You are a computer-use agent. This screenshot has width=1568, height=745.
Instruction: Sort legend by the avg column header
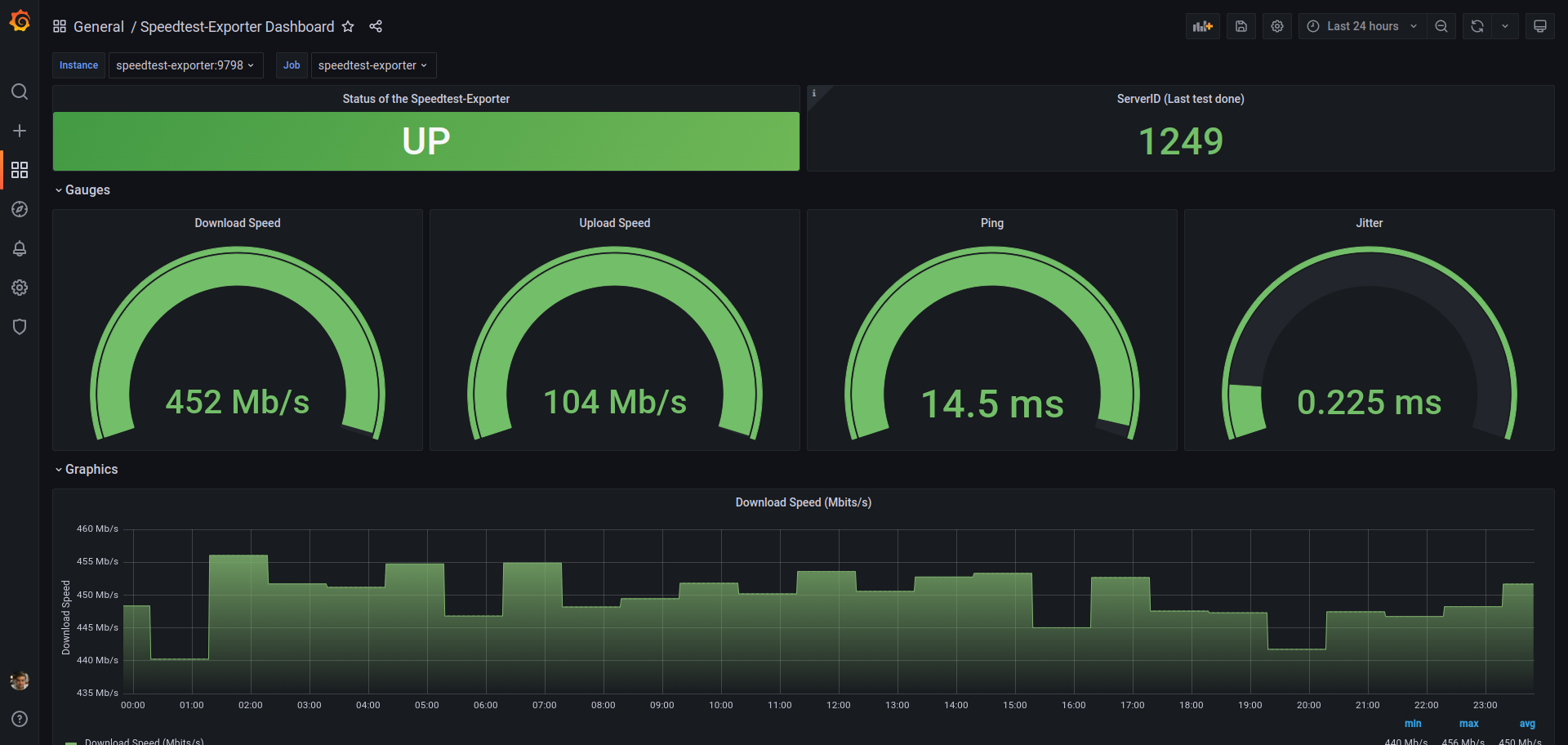[1527, 724]
